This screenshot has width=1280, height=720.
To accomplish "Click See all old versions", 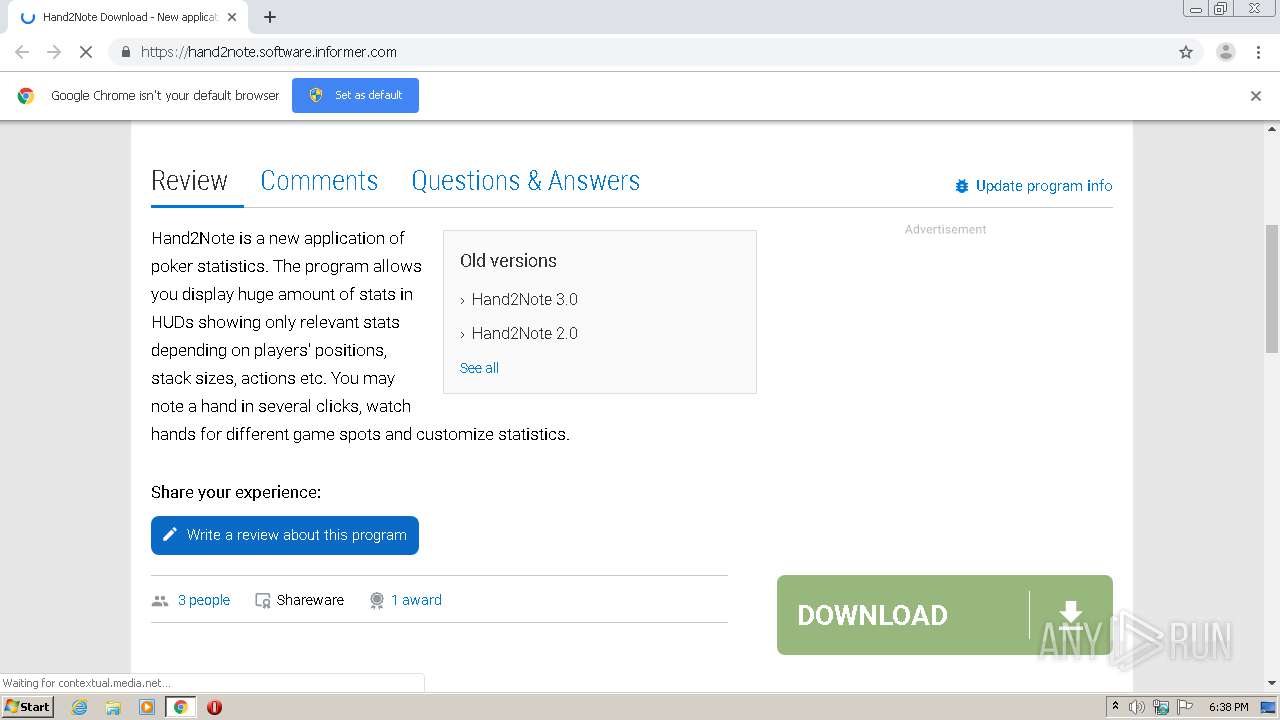I will click(x=479, y=368).
